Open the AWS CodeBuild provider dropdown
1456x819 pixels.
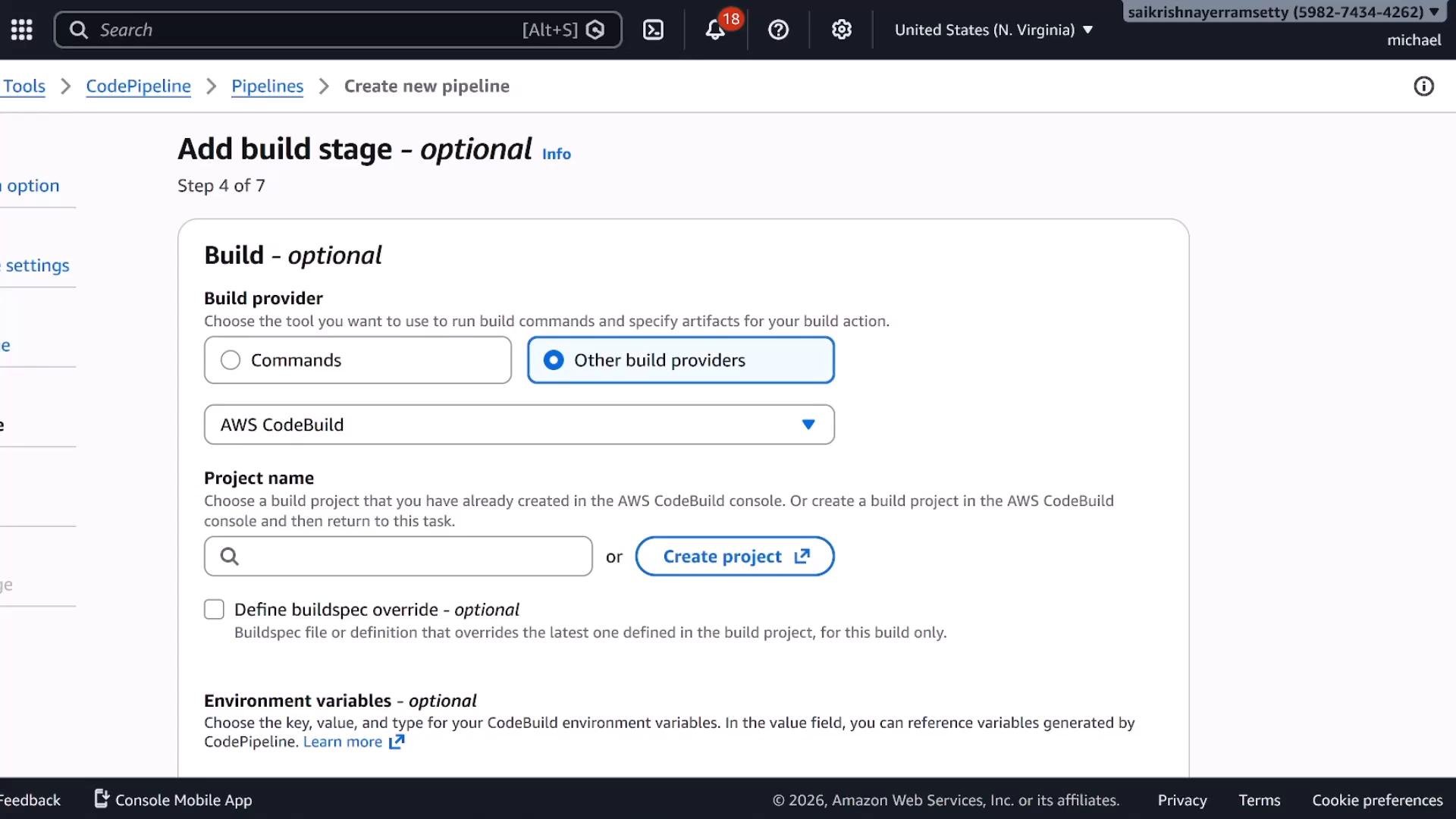click(519, 425)
